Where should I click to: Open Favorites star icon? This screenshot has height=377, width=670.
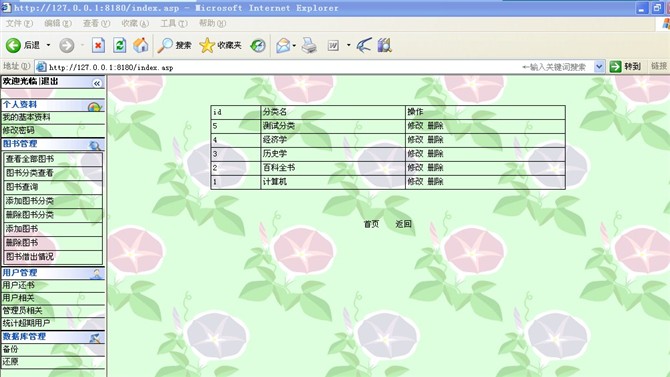coord(207,45)
